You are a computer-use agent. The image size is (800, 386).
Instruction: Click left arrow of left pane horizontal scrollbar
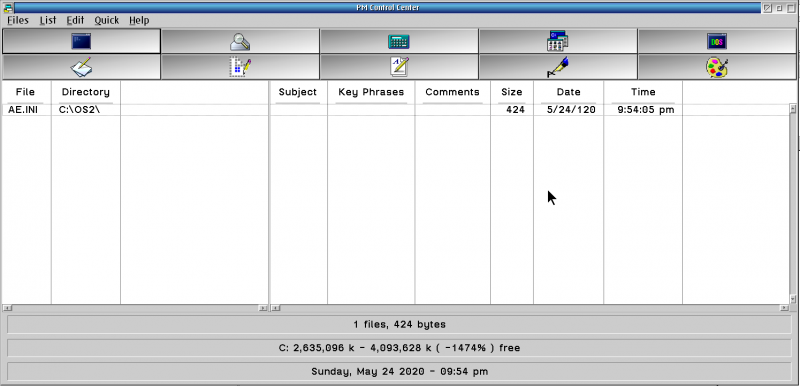[8, 308]
